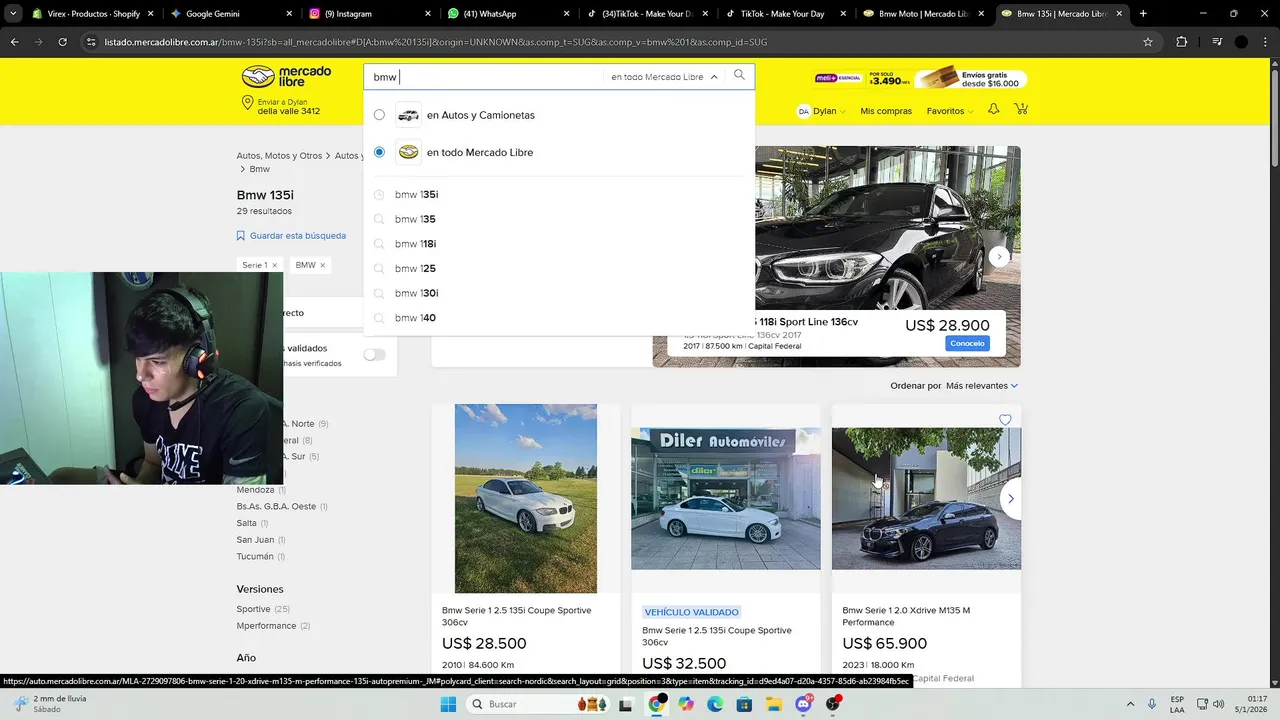The height and width of the screenshot is (720, 1280).
Task: Open the shopping cart icon
Action: 1021,109
